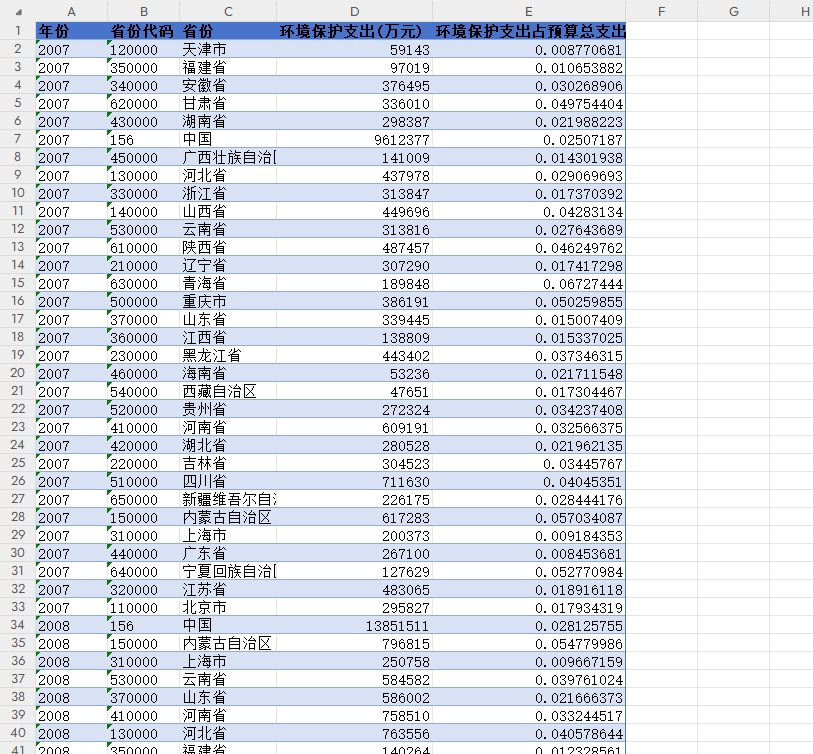
Task: Select cell containing 海南省
Action: point(228,373)
